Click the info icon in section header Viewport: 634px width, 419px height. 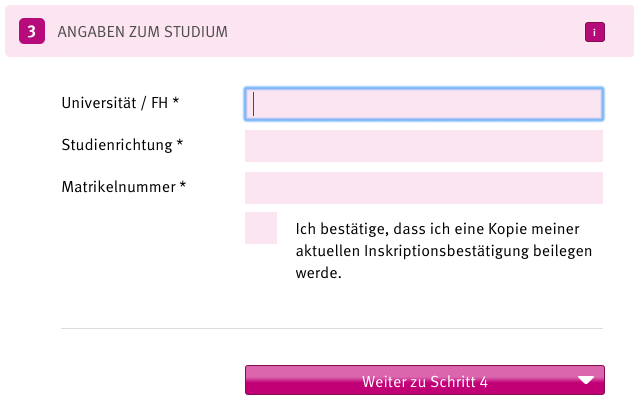595,32
